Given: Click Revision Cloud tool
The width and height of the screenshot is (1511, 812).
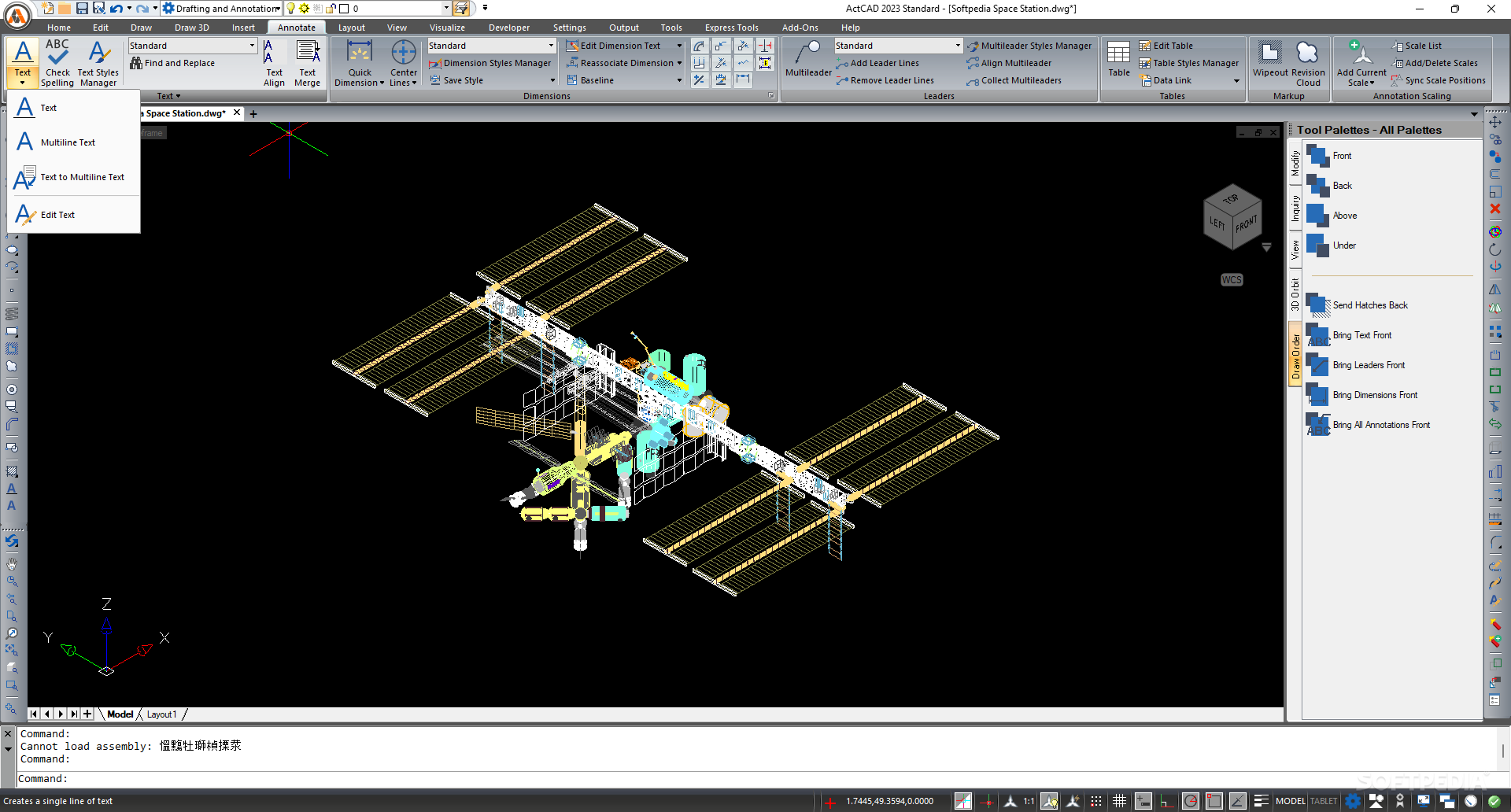Looking at the screenshot, I should [1308, 63].
